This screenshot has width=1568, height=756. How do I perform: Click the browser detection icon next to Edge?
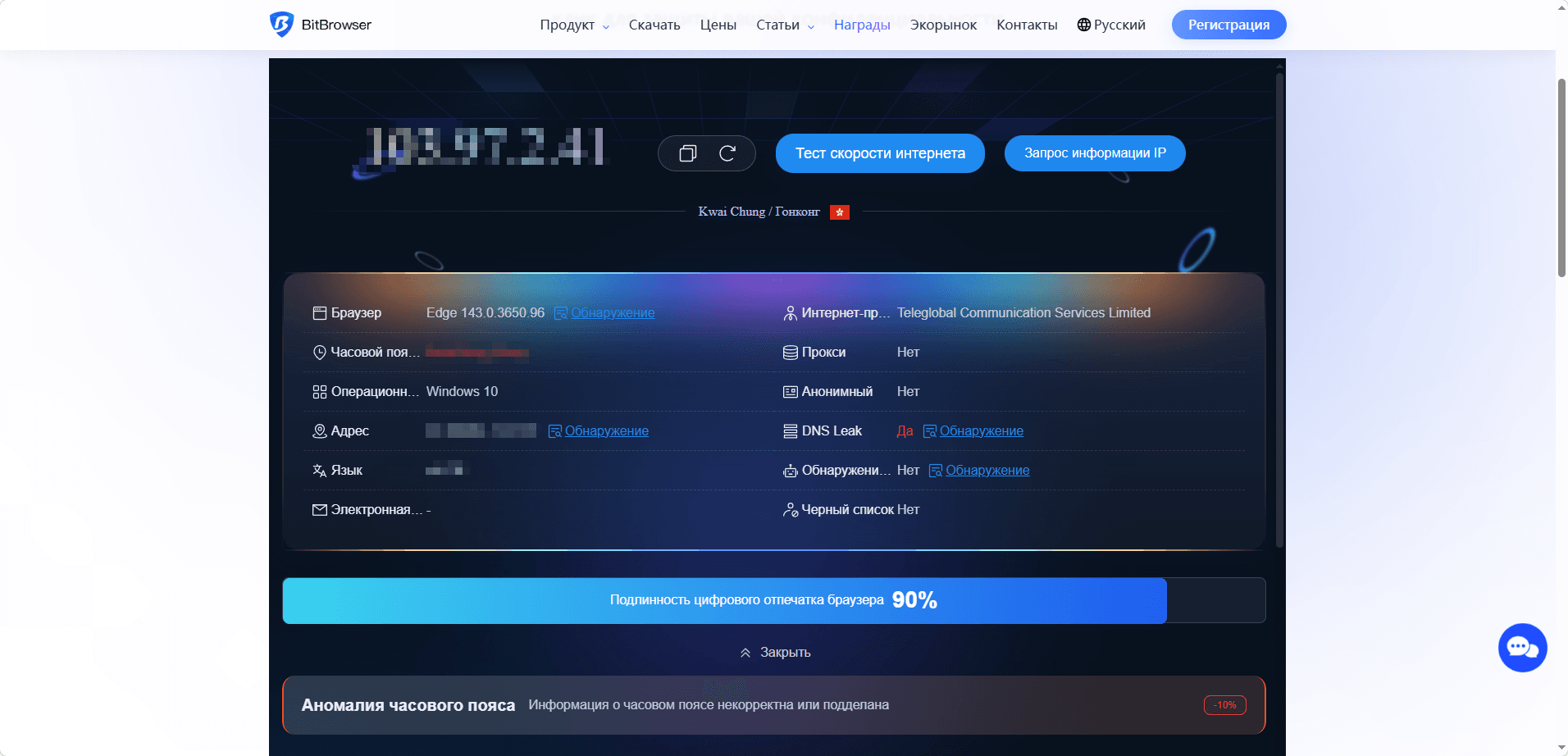[x=560, y=312]
